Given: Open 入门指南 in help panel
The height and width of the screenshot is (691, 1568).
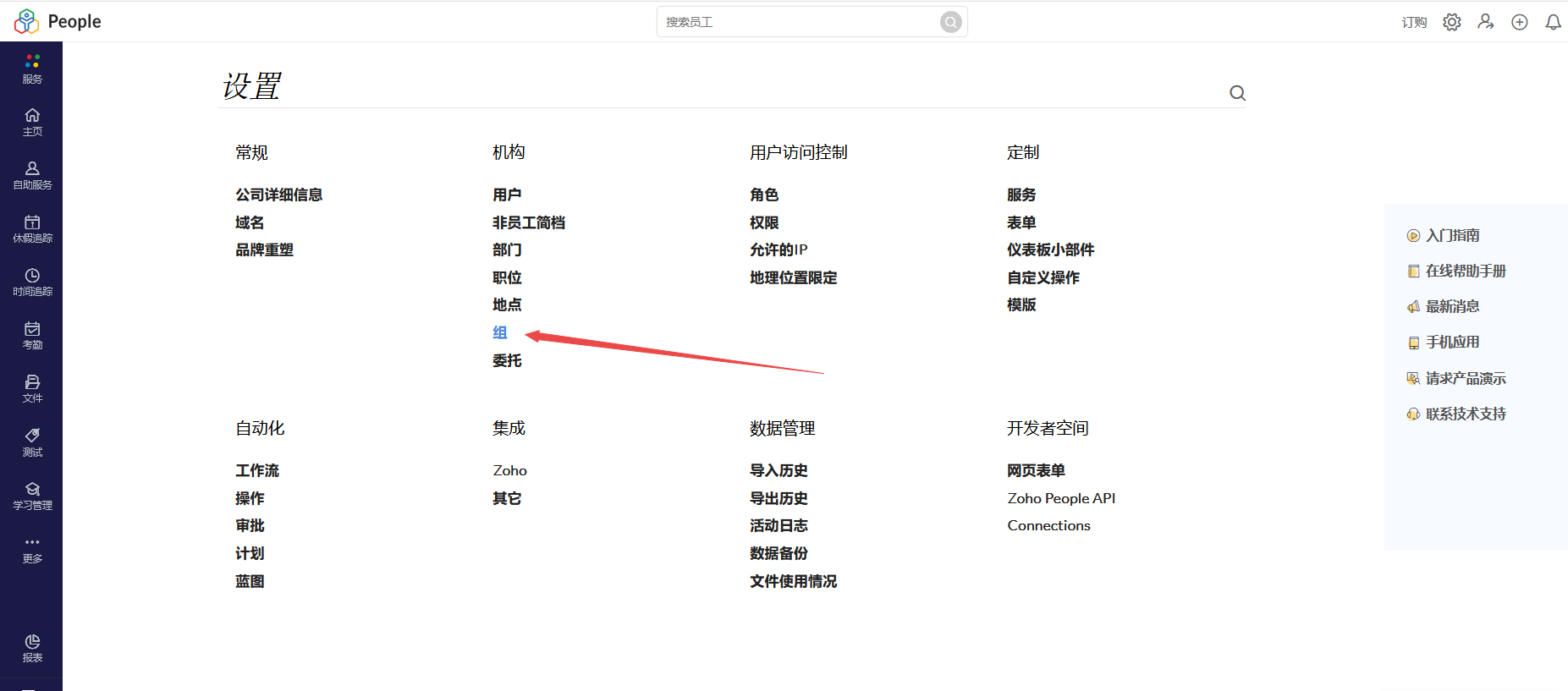Looking at the screenshot, I should 1452,235.
